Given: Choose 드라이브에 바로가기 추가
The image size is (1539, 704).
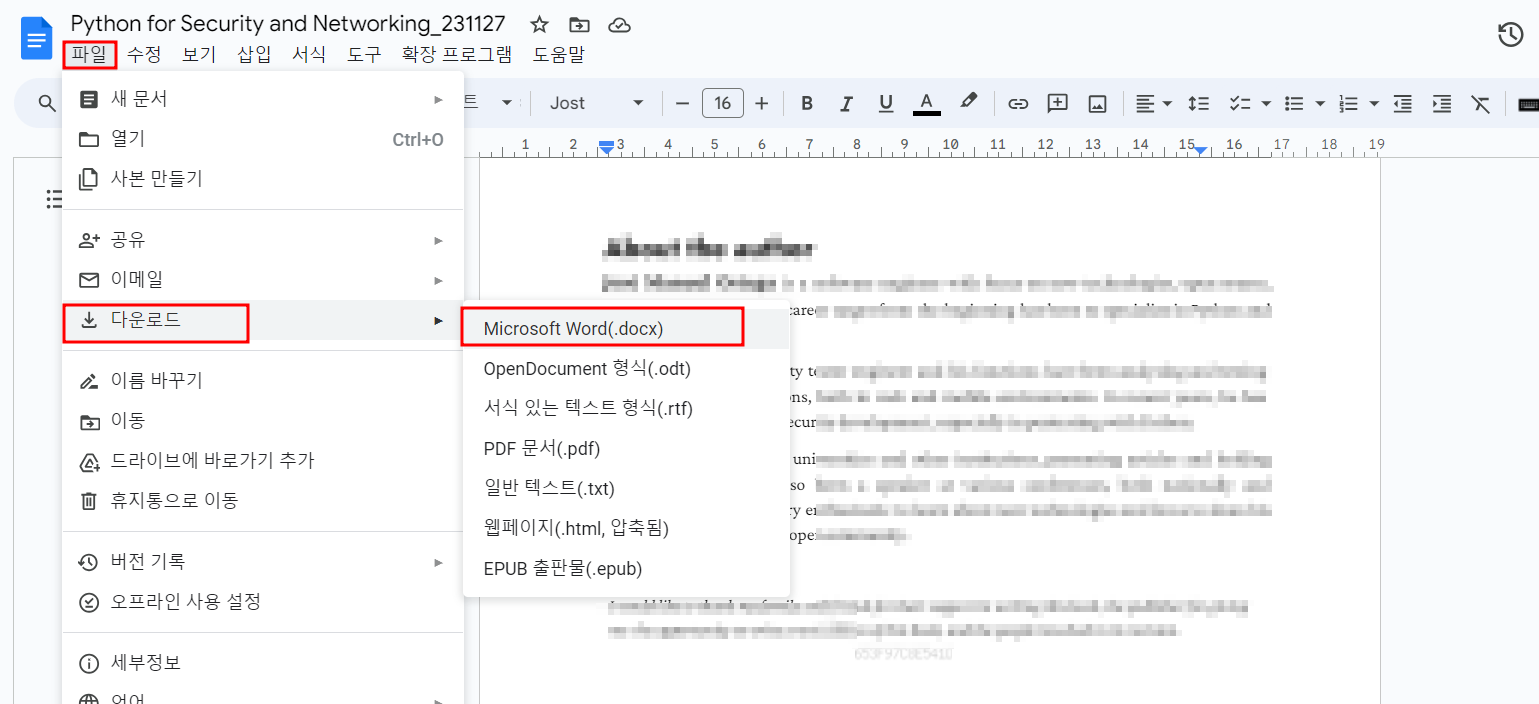Looking at the screenshot, I should [263, 461].
